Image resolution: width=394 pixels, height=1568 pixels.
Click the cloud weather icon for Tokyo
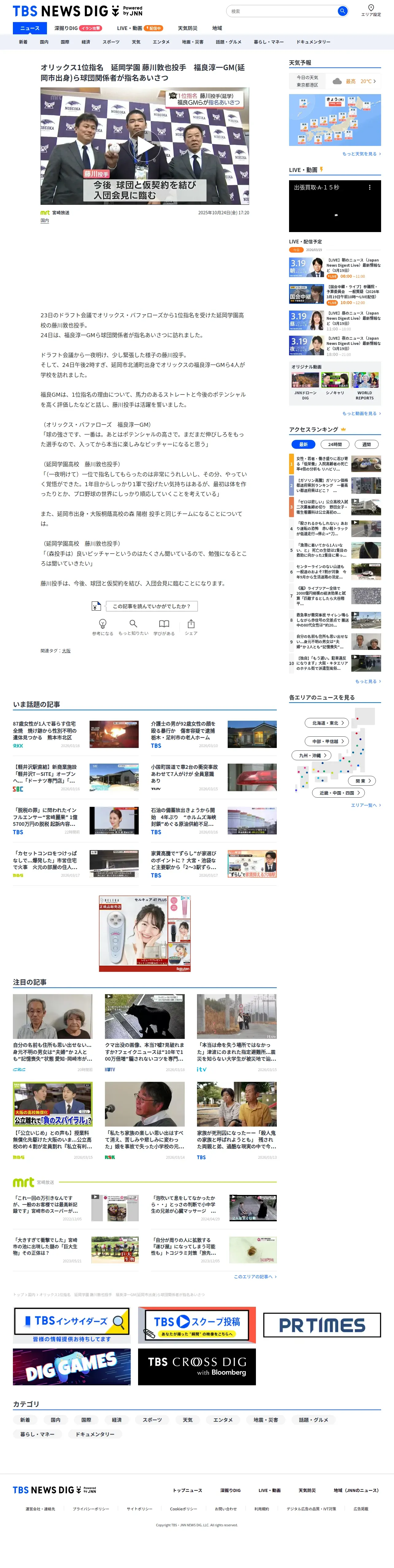coord(337,81)
